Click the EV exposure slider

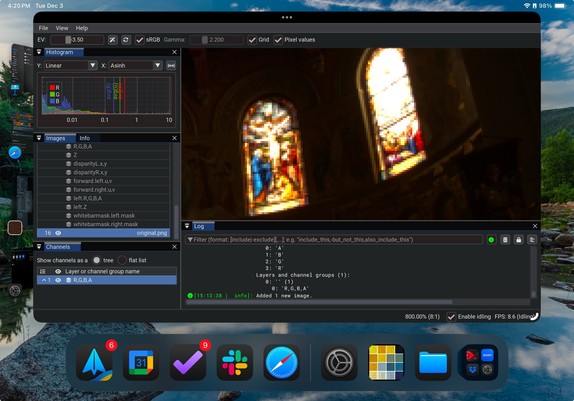(x=77, y=40)
